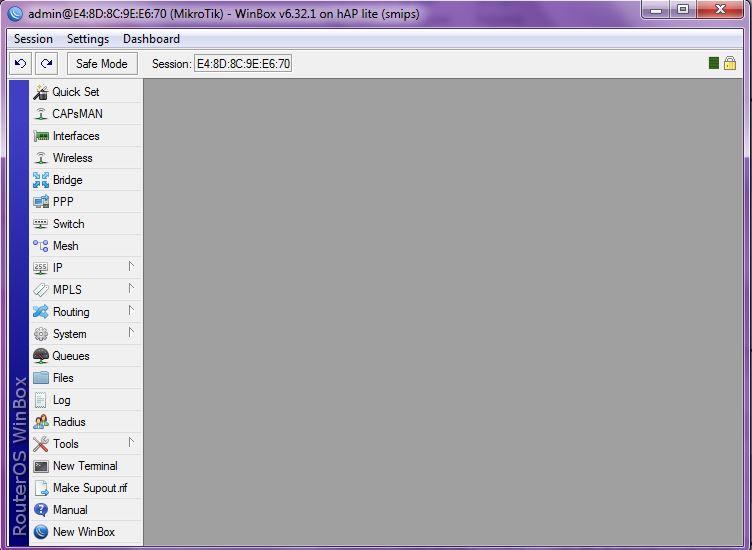Select Bridge in the sidebar
The width and height of the screenshot is (752, 550).
coord(86,180)
